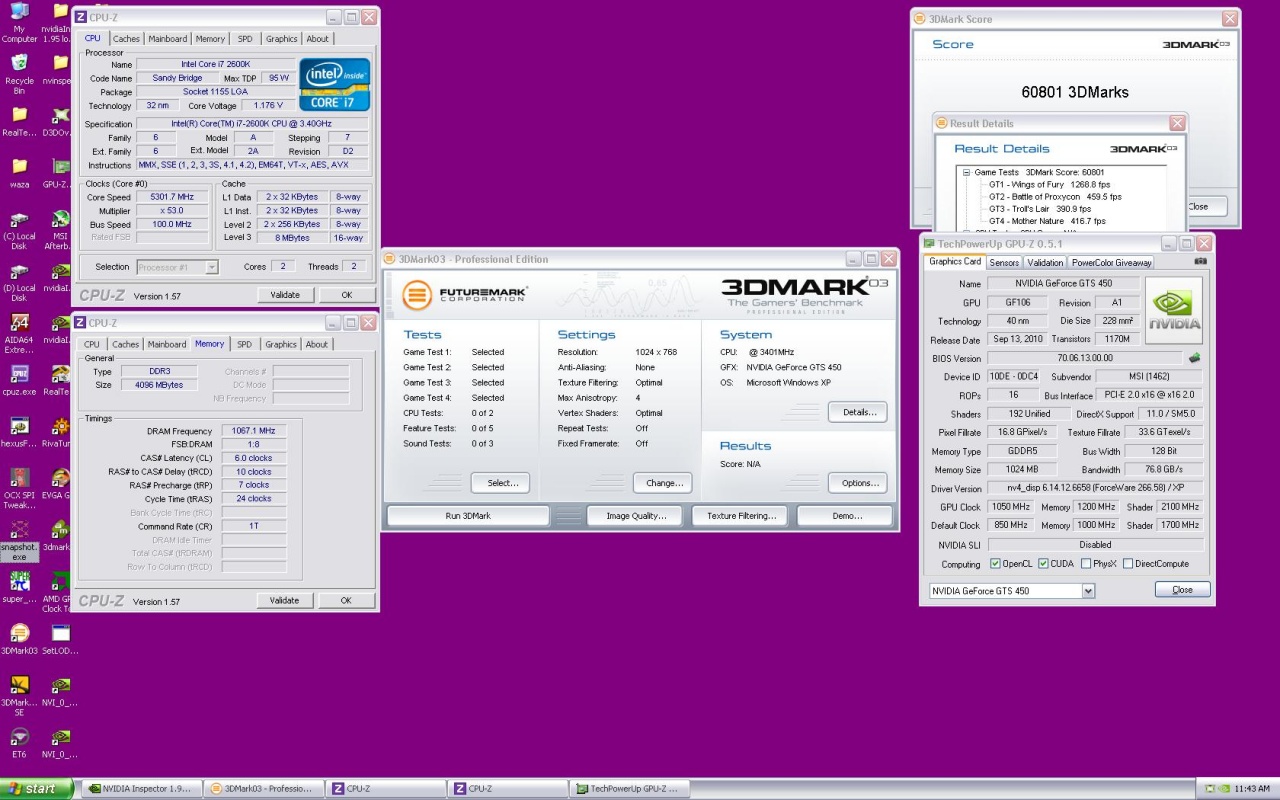This screenshot has height=800, width=1280.
Task: Toggle the OpenCL checkbox in GPU-Z
Action: click(995, 564)
